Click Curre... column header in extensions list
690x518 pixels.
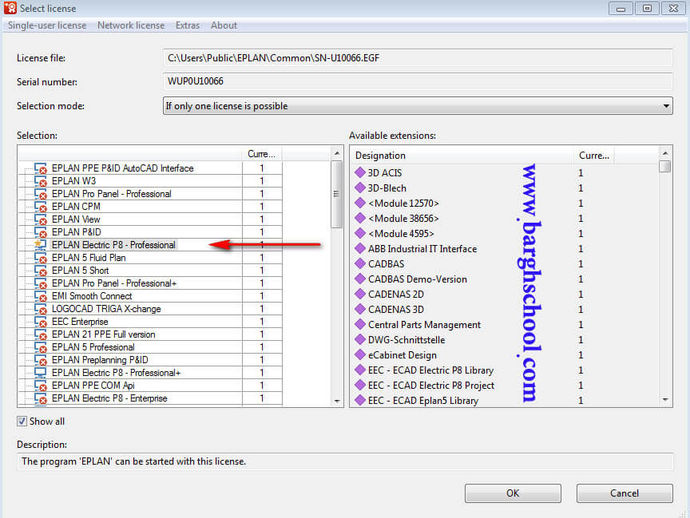pos(594,155)
